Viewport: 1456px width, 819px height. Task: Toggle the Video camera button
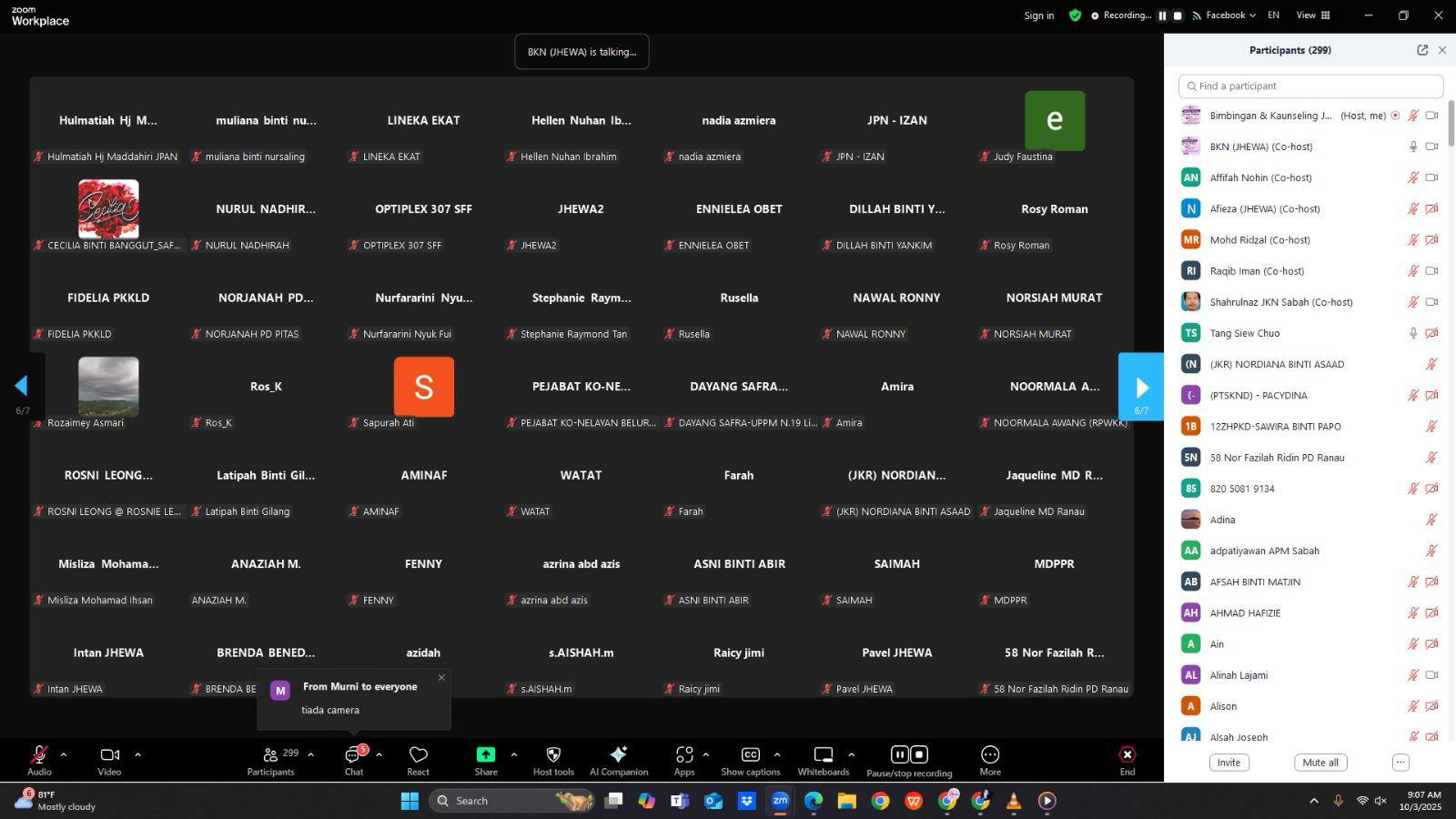coord(109,760)
